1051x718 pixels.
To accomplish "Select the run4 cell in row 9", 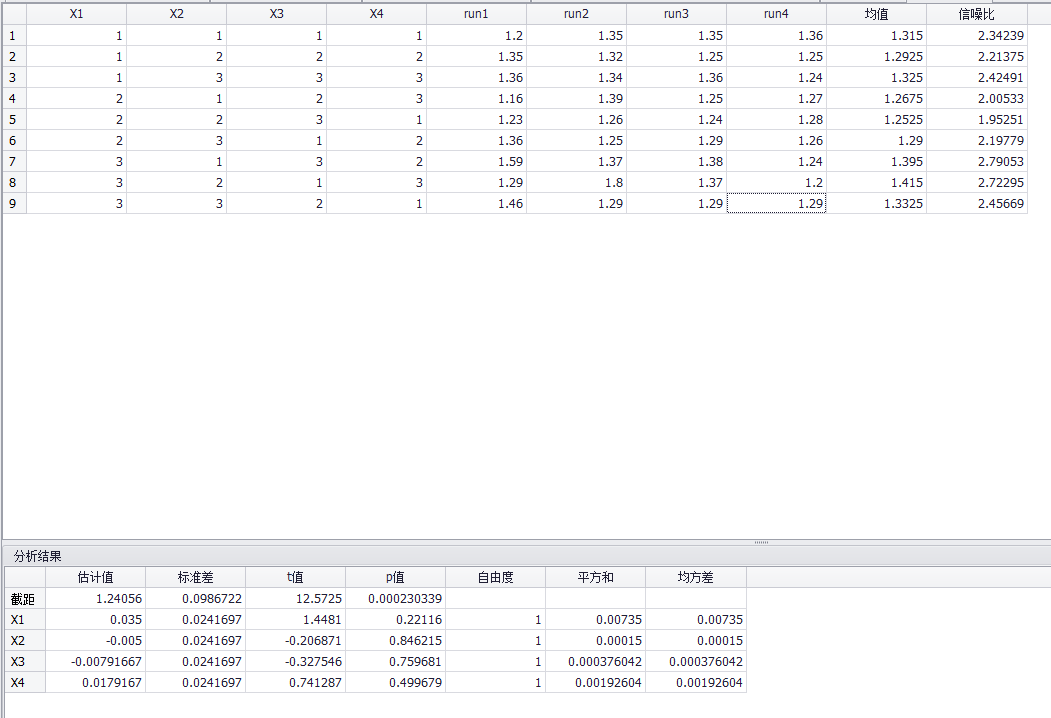I will (777, 203).
